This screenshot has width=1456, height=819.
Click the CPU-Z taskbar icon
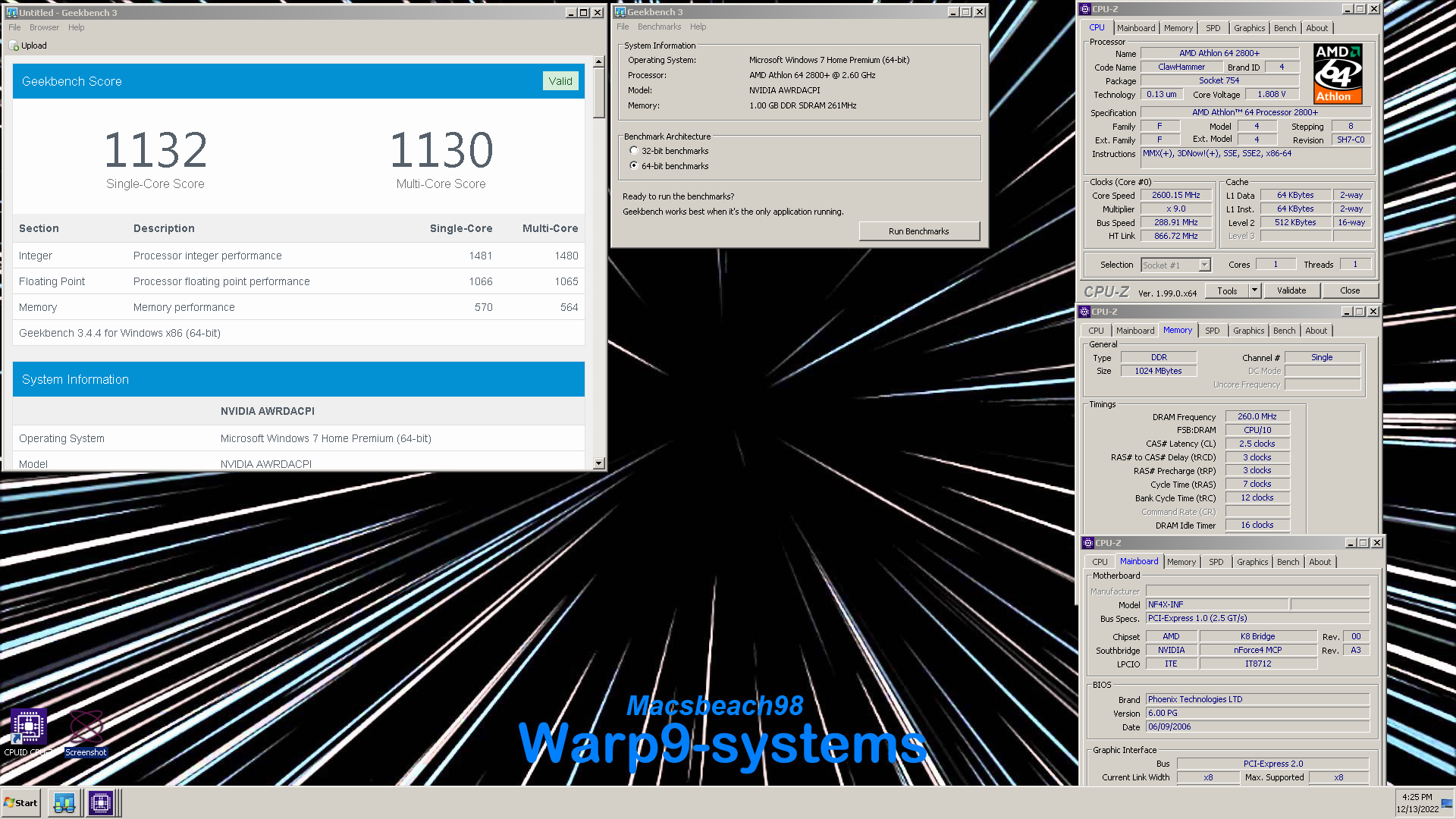[101, 802]
